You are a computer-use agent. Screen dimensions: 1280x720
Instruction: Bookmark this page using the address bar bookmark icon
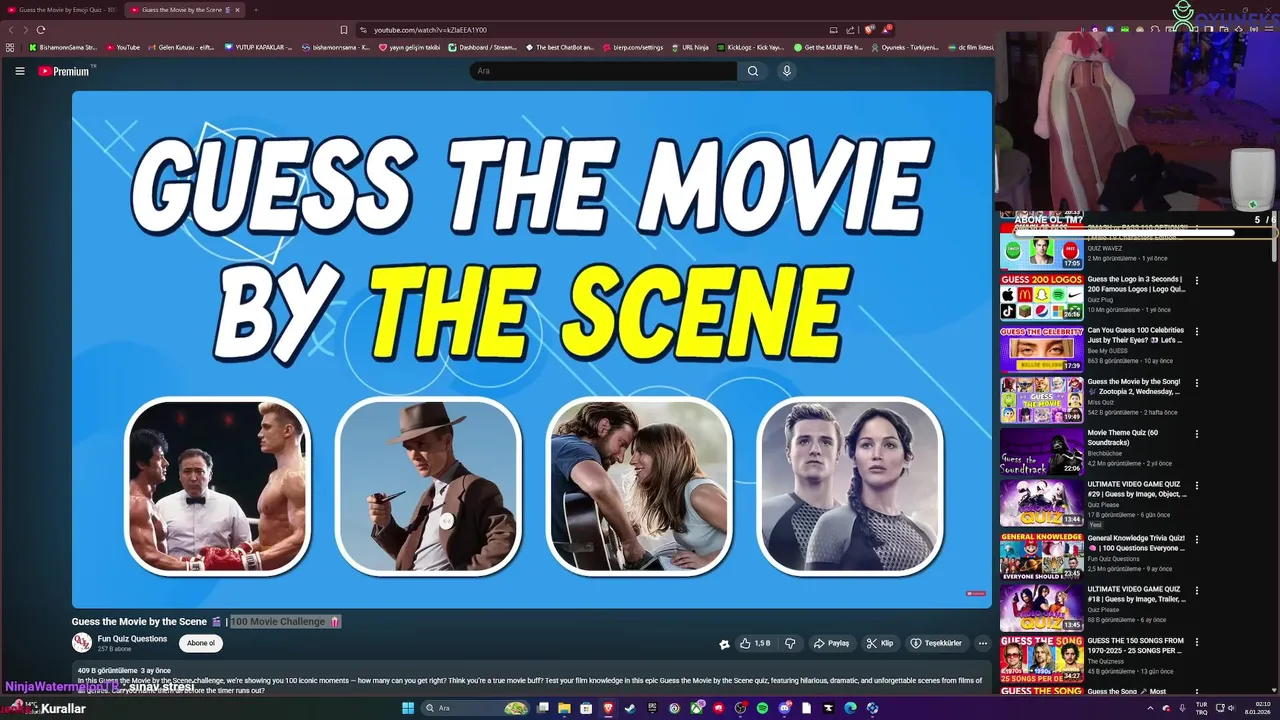pos(344,30)
